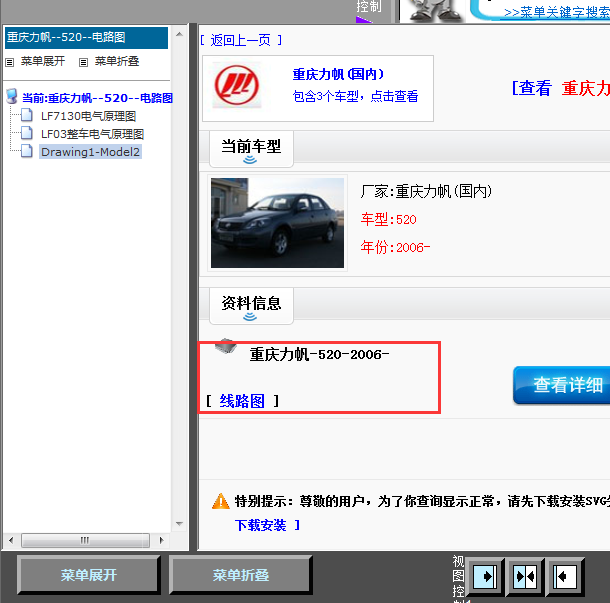610x603 pixels.
Task: Click the Lifan red logo image
Action: point(237,86)
